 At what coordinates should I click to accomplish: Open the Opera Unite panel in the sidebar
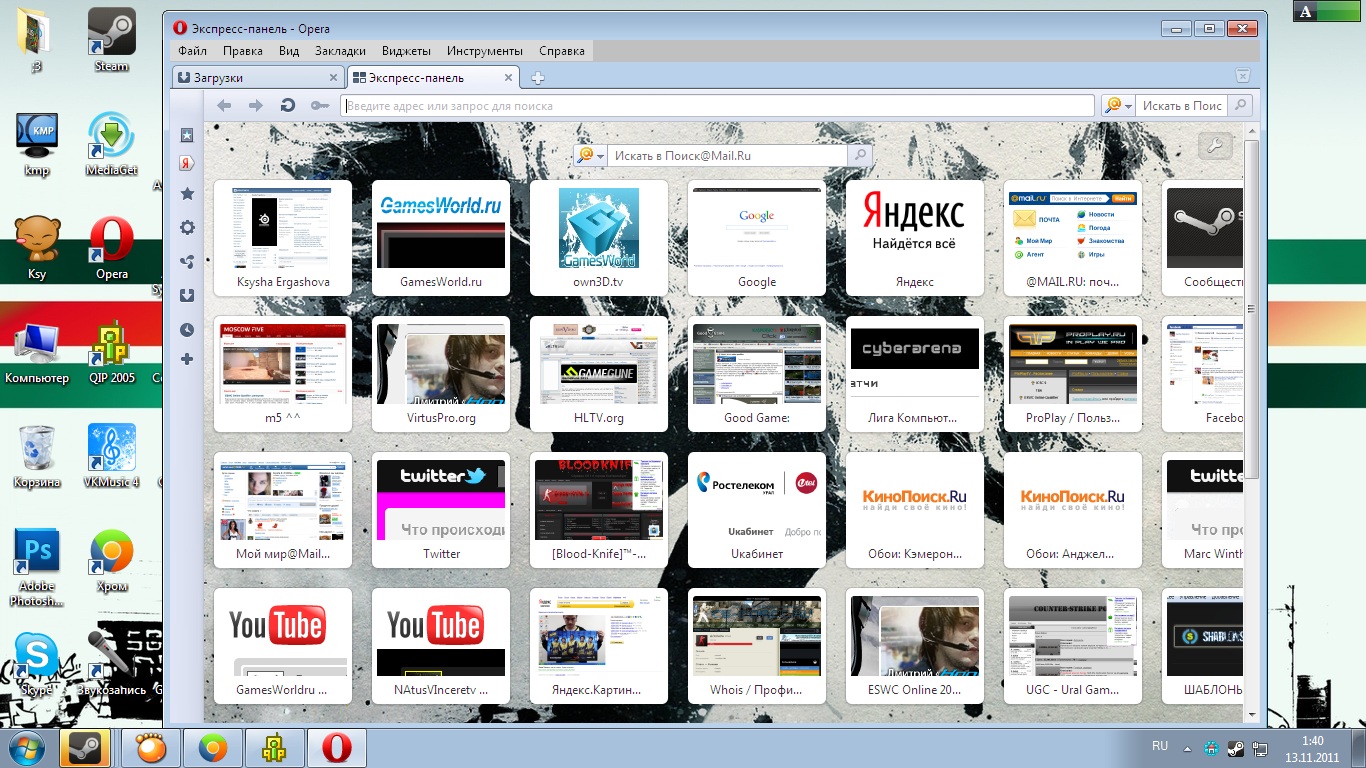click(x=187, y=262)
